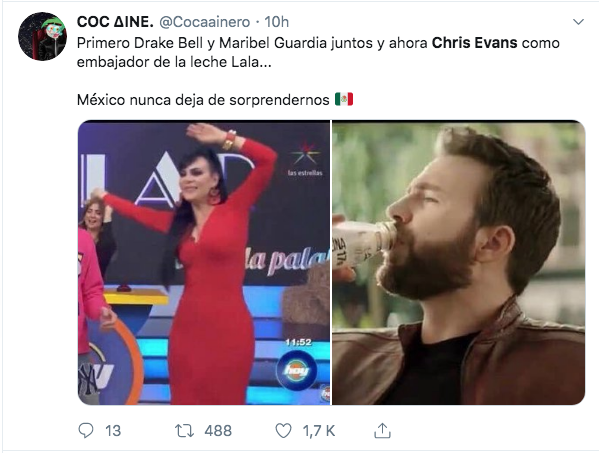Like the tweet with the heart icon
Viewport: 599px width, 453px height.
coord(283,431)
